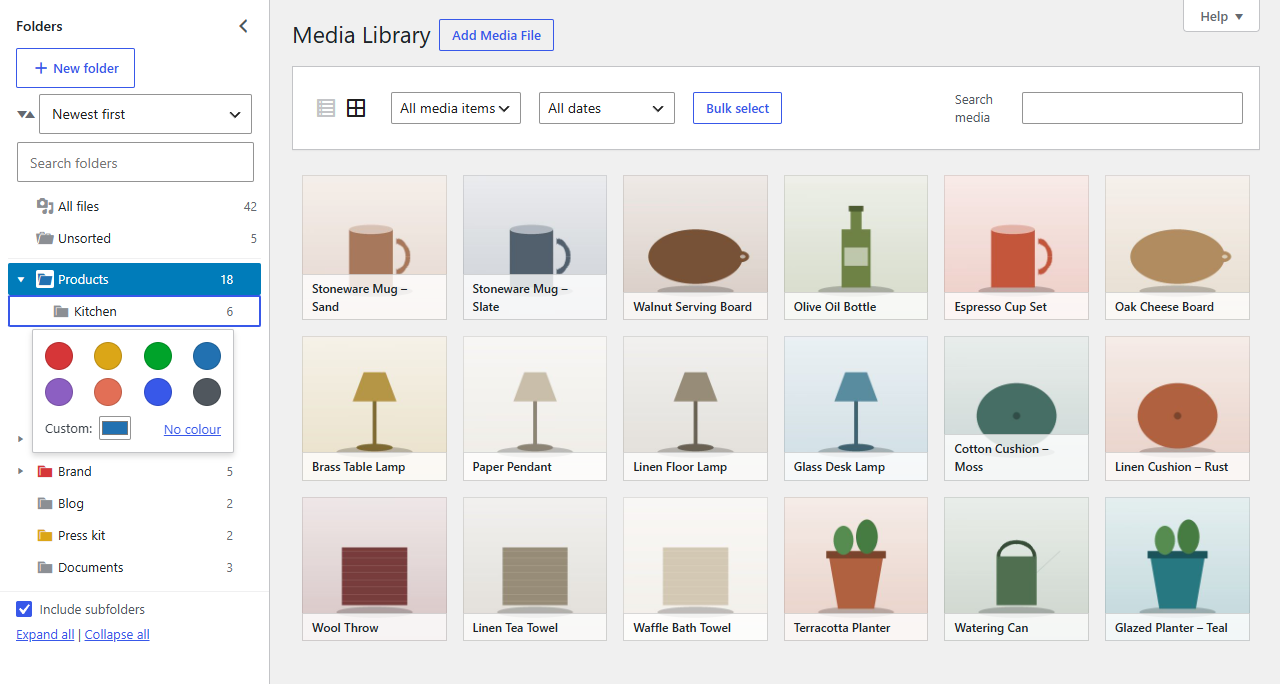Image resolution: width=1280 pixels, height=684 pixels.
Task: Select the Brand folder row
Action: (x=134, y=471)
